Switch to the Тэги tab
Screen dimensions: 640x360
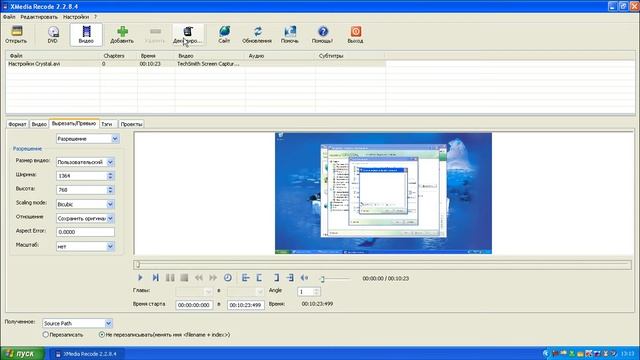pyautogui.click(x=107, y=124)
